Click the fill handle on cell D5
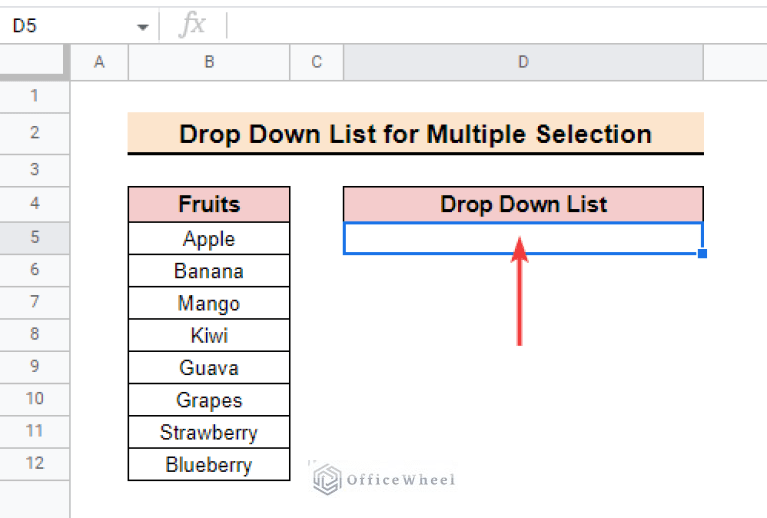Screen dimensions: 767x518 click(703, 254)
